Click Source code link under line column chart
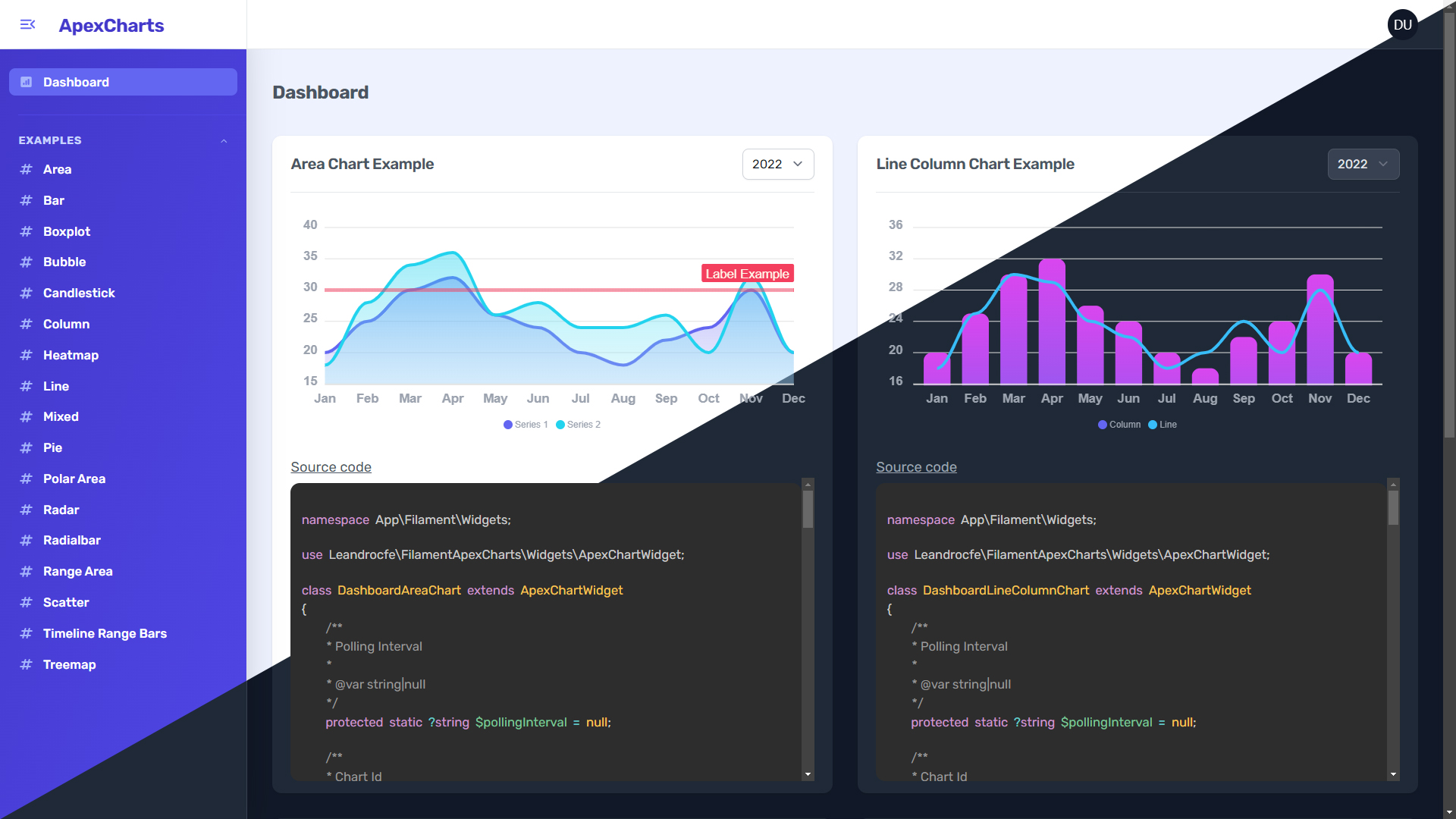 click(x=916, y=467)
